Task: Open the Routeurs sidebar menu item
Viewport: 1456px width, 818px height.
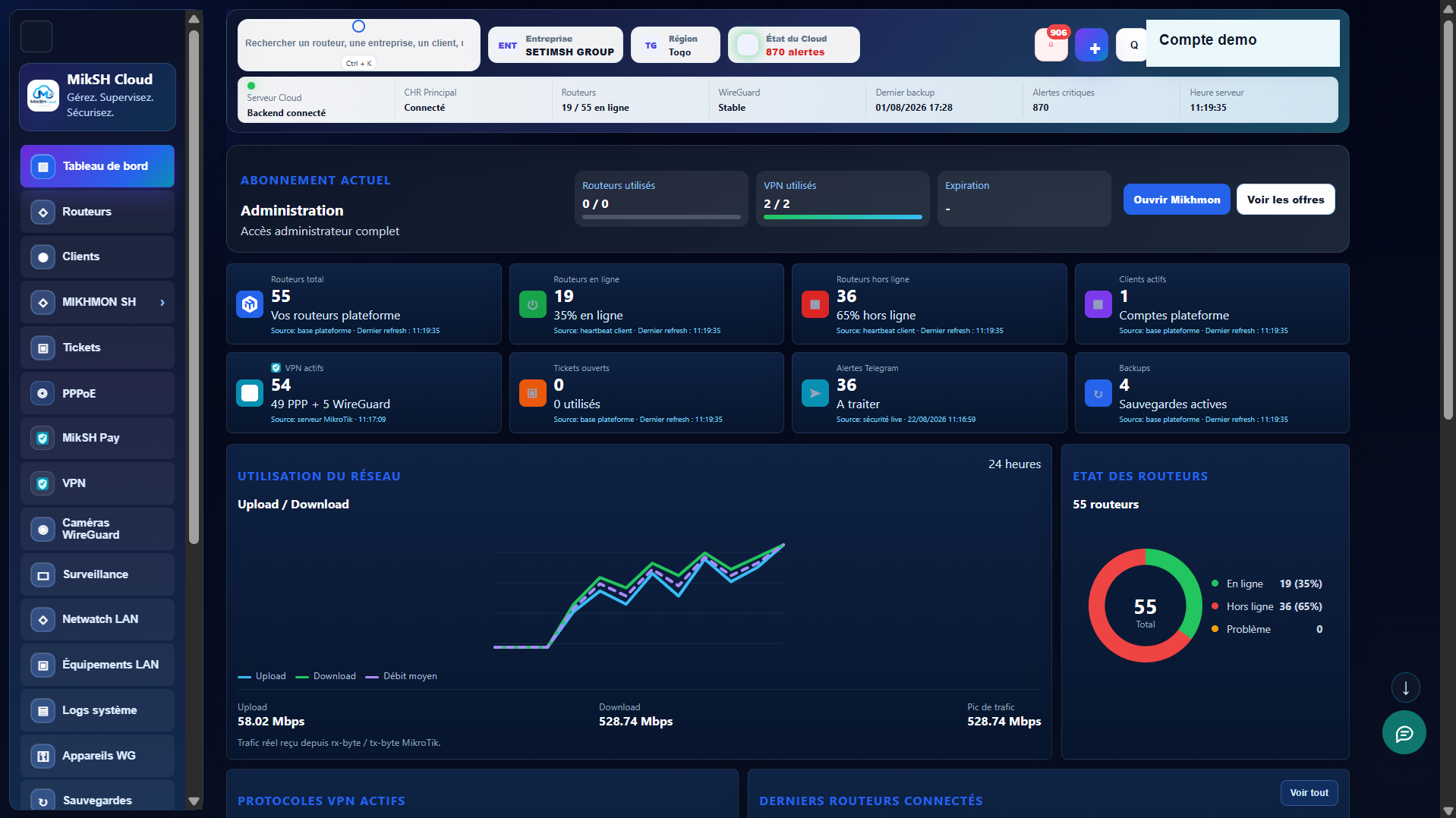Action: [97, 212]
